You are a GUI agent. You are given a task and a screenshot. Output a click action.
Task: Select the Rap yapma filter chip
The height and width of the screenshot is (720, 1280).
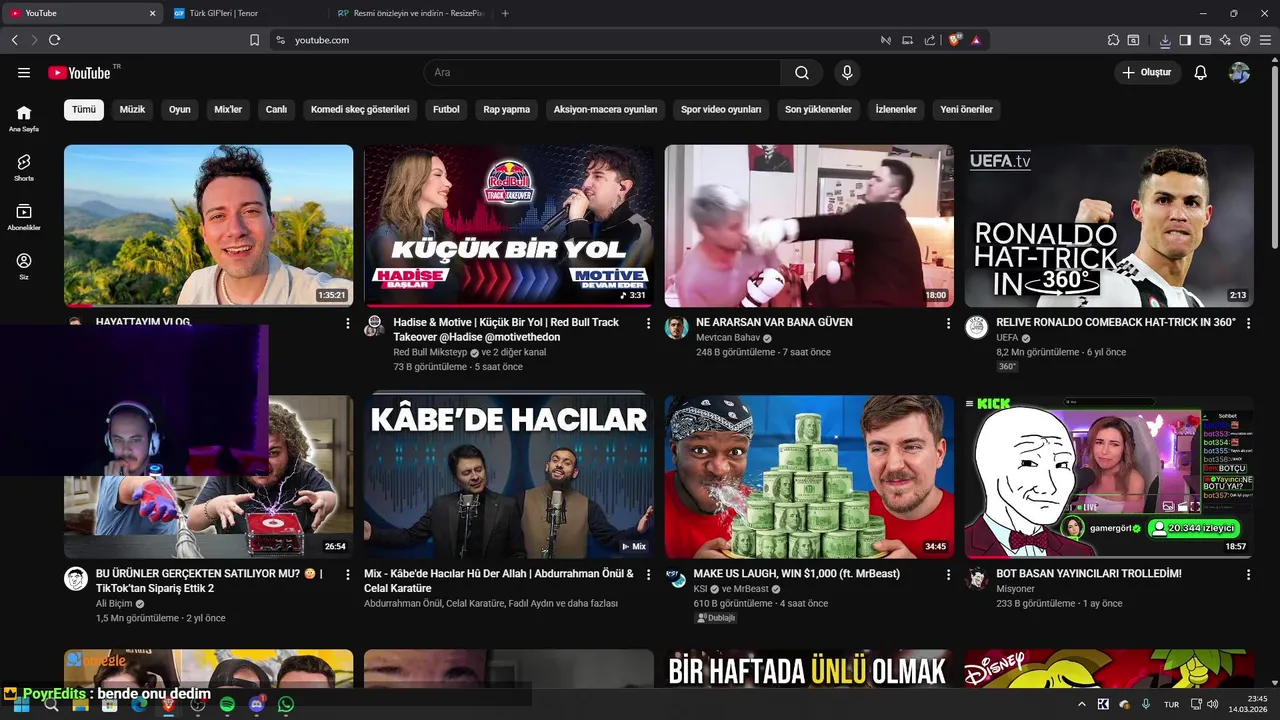click(x=507, y=109)
